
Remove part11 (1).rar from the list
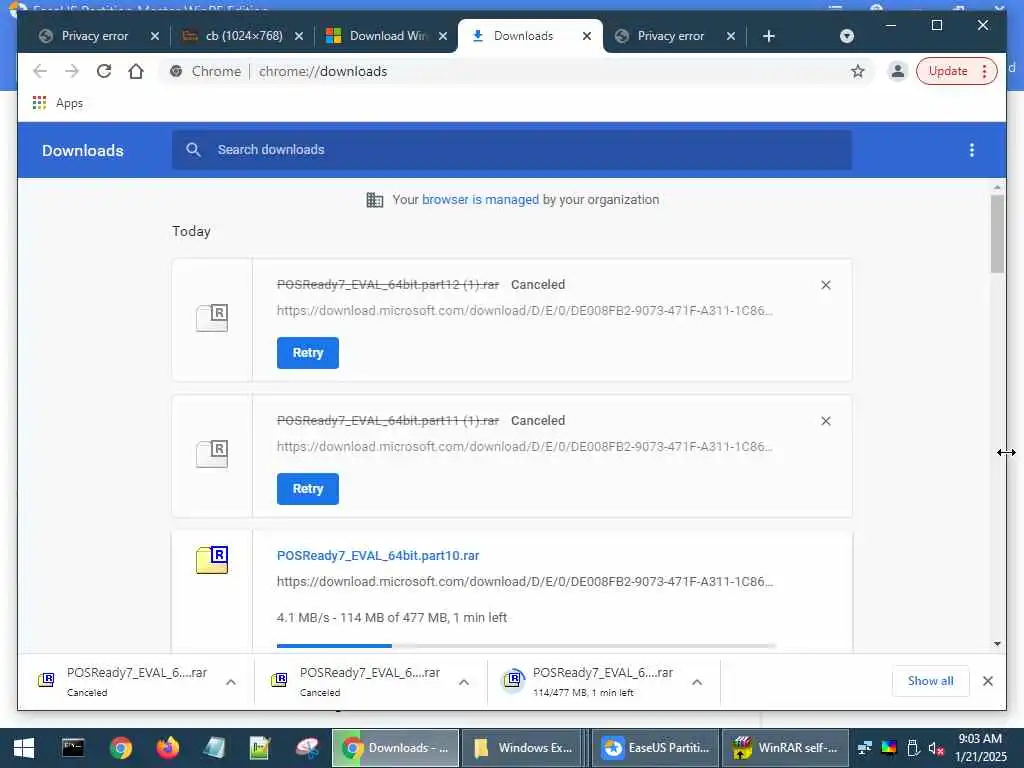click(x=826, y=421)
